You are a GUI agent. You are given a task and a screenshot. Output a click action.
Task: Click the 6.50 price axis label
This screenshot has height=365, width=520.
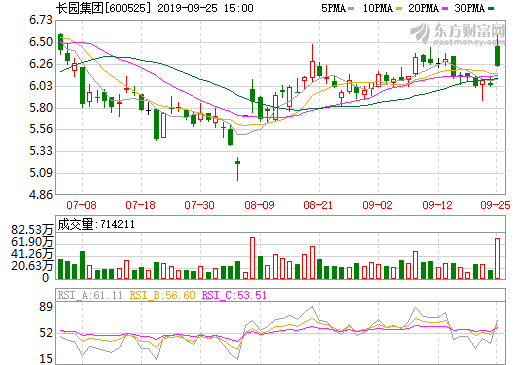pyautogui.click(x=41, y=42)
